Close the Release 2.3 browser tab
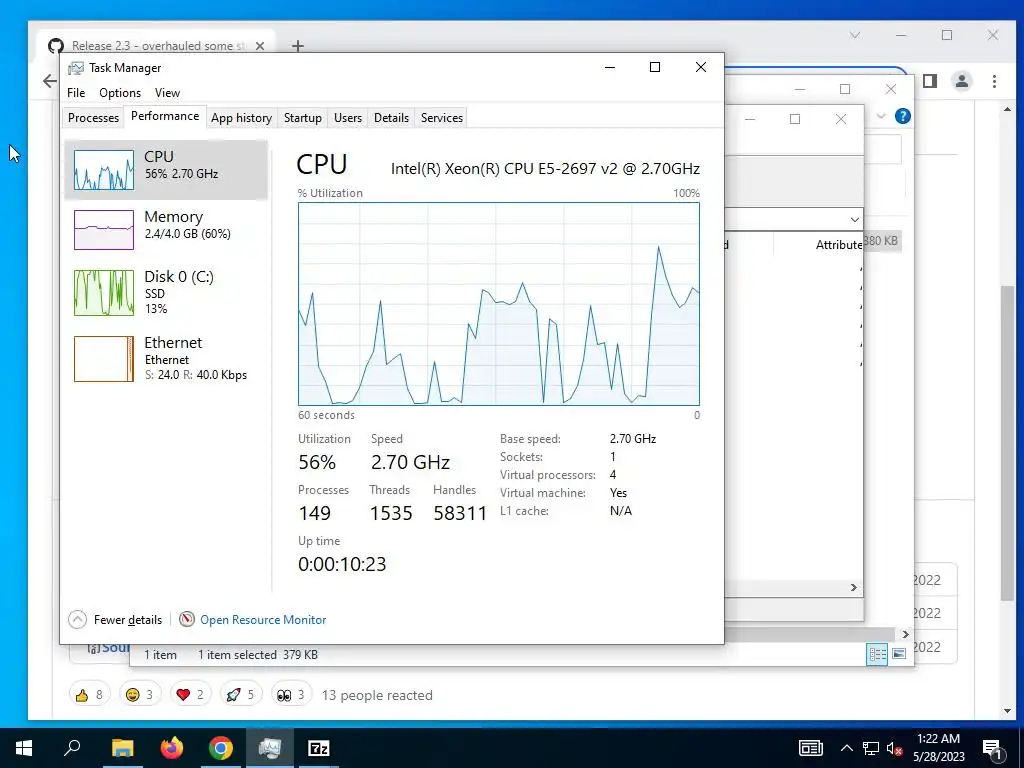Screen dimensions: 1024x768 point(260,46)
